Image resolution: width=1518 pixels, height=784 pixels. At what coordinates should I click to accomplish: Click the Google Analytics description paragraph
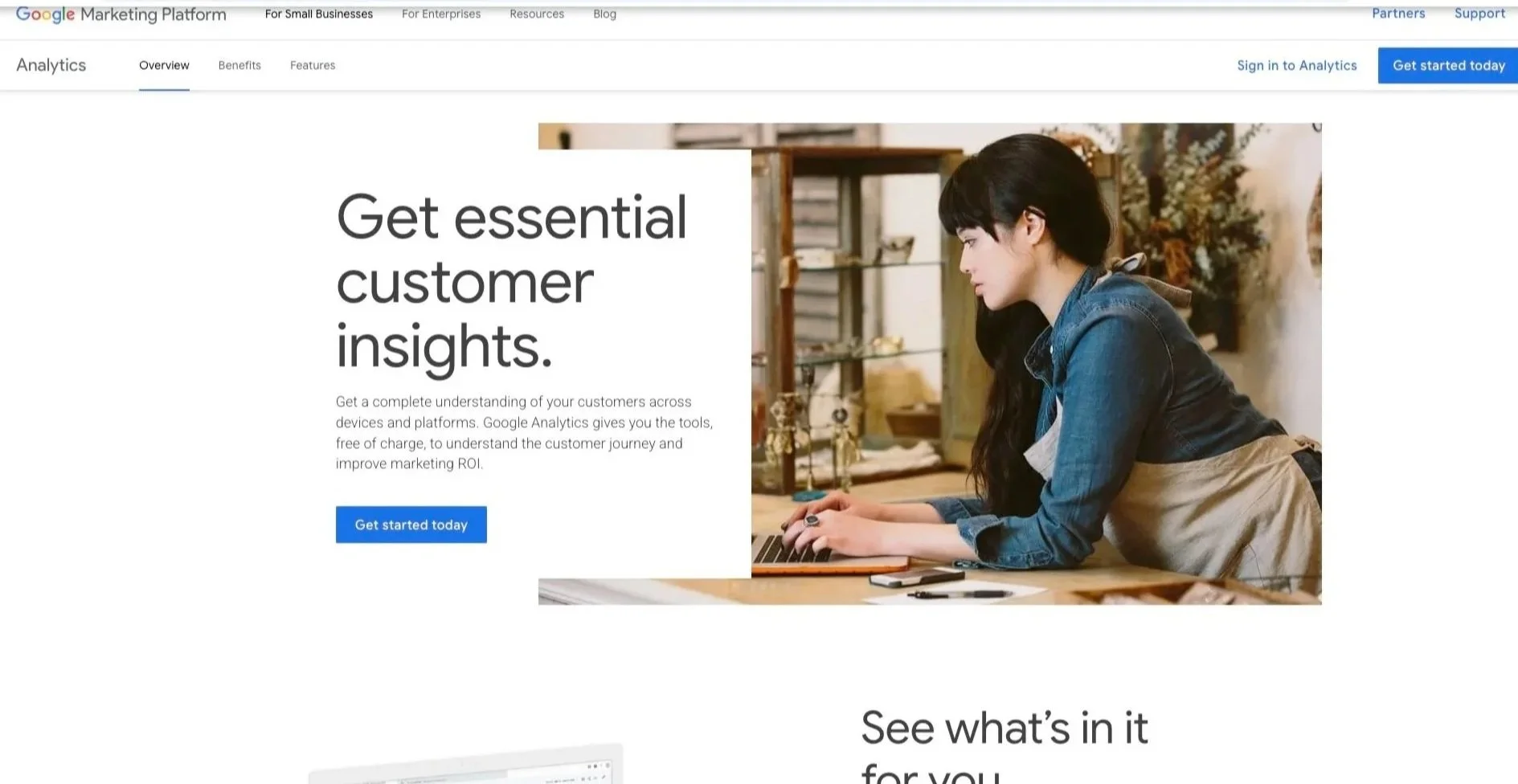pos(524,432)
